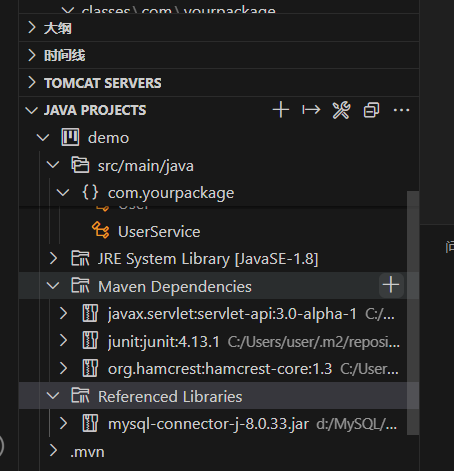Image resolution: width=454 pixels, height=471 pixels.
Task: Click the com.yourpackage braces icon
Action: (x=90, y=193)
